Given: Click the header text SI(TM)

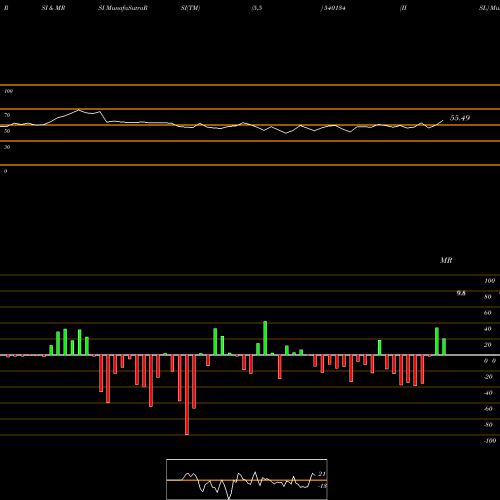Looking at the screenshot, I should tap(190, 8).
